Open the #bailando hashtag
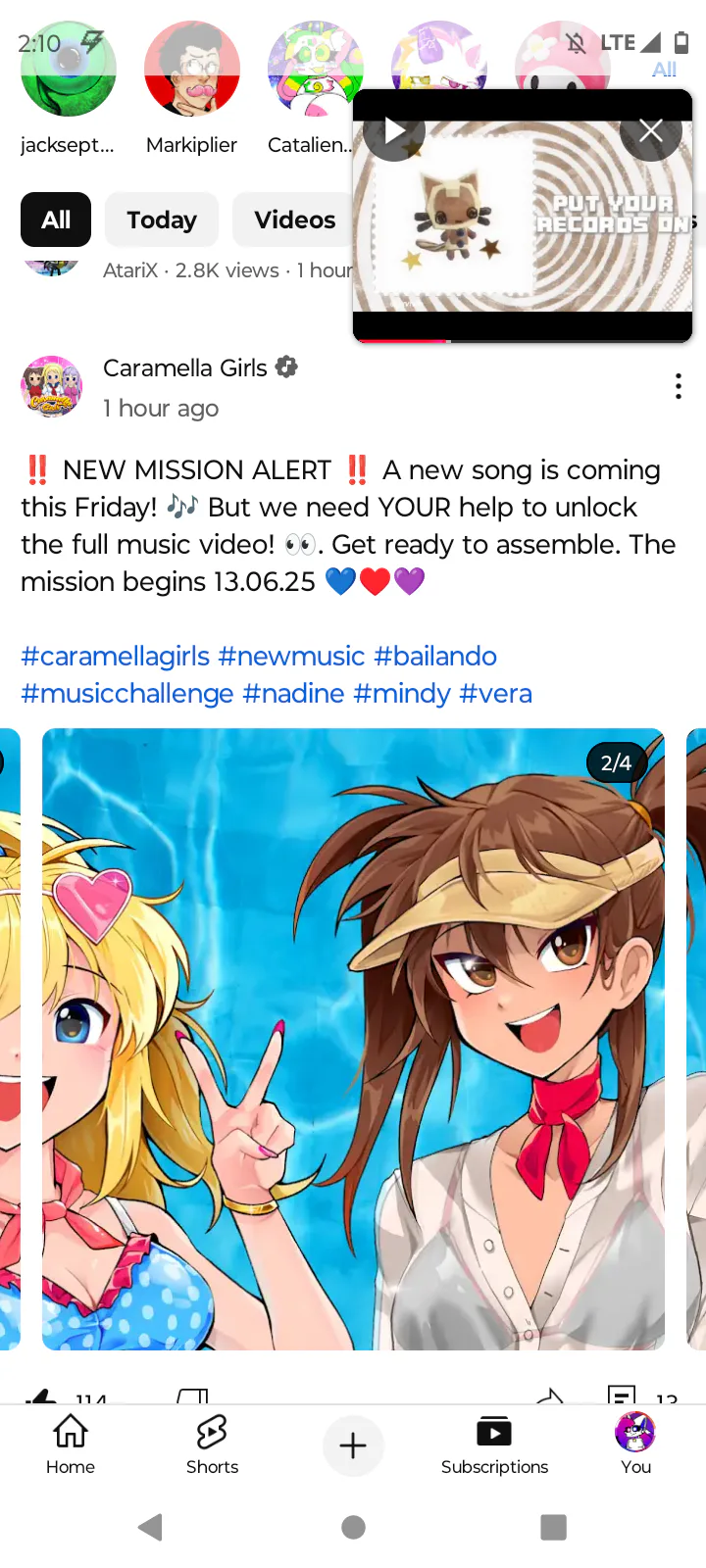706x1568 pixels. pos(435,656)
